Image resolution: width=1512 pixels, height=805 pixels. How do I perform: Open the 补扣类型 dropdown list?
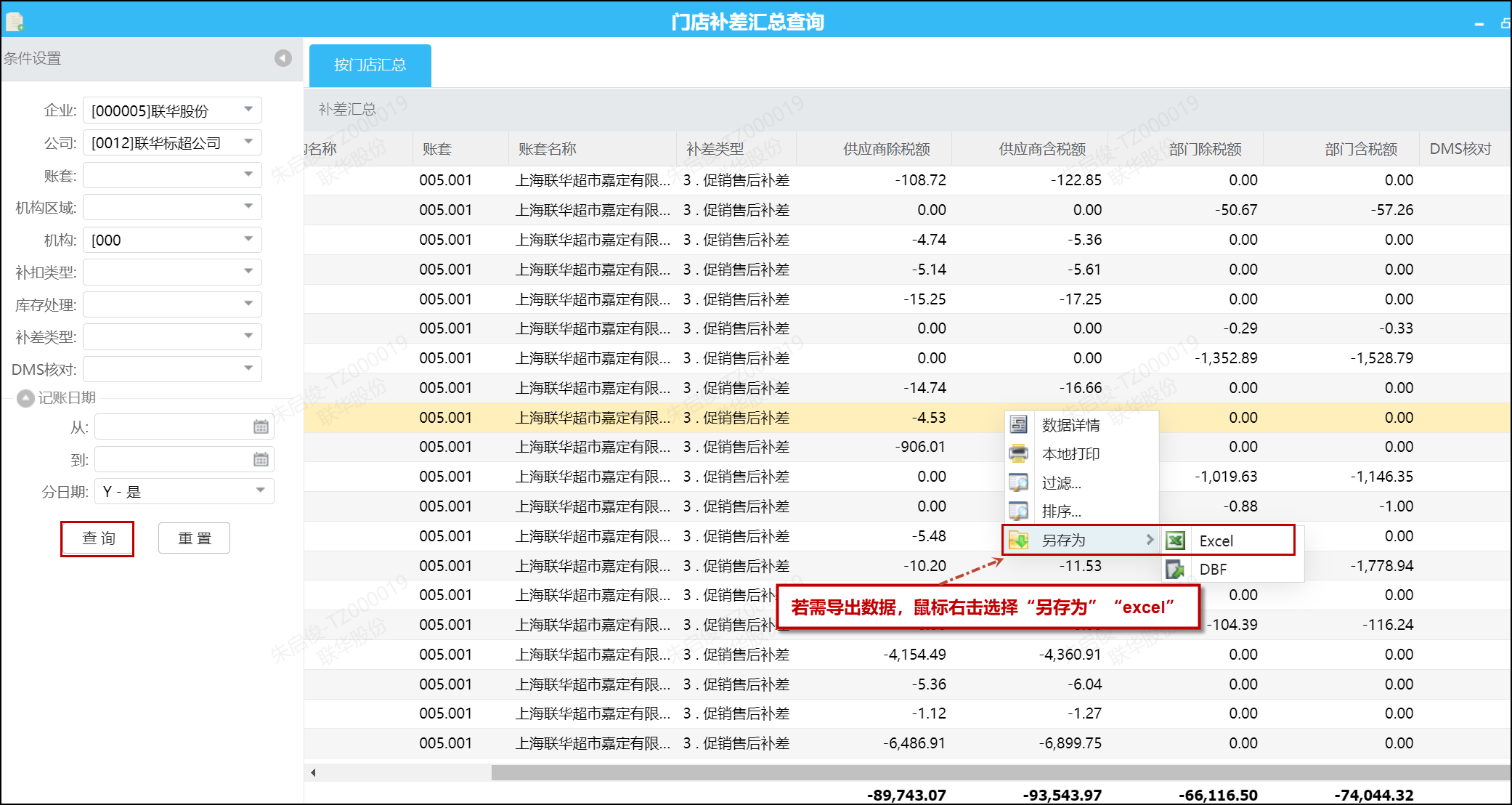pyautogui.click(x=248, y=272)
